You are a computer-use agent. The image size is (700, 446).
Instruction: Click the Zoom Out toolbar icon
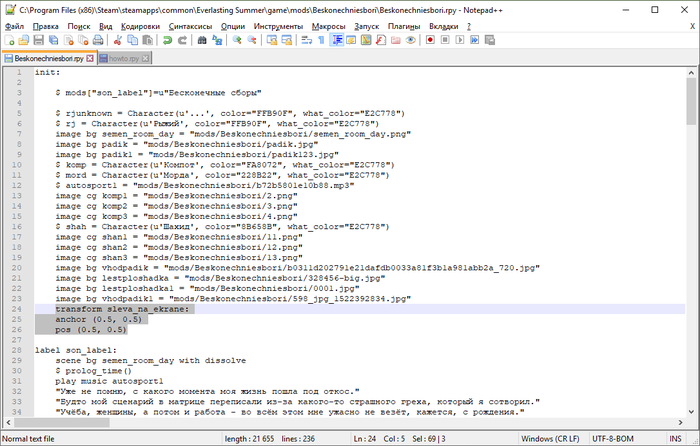[x=252, y=40]
